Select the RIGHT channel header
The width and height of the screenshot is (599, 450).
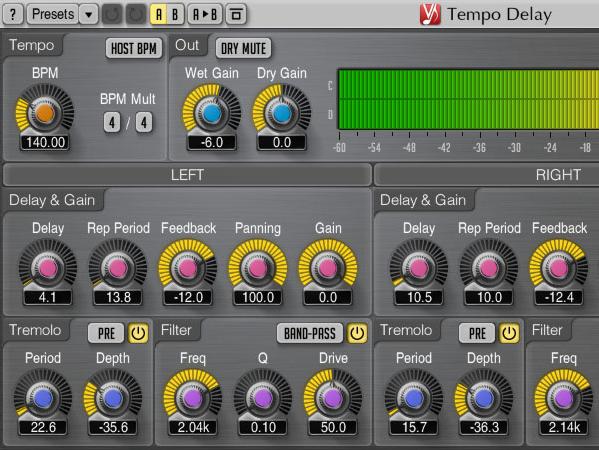pos(487,175)
